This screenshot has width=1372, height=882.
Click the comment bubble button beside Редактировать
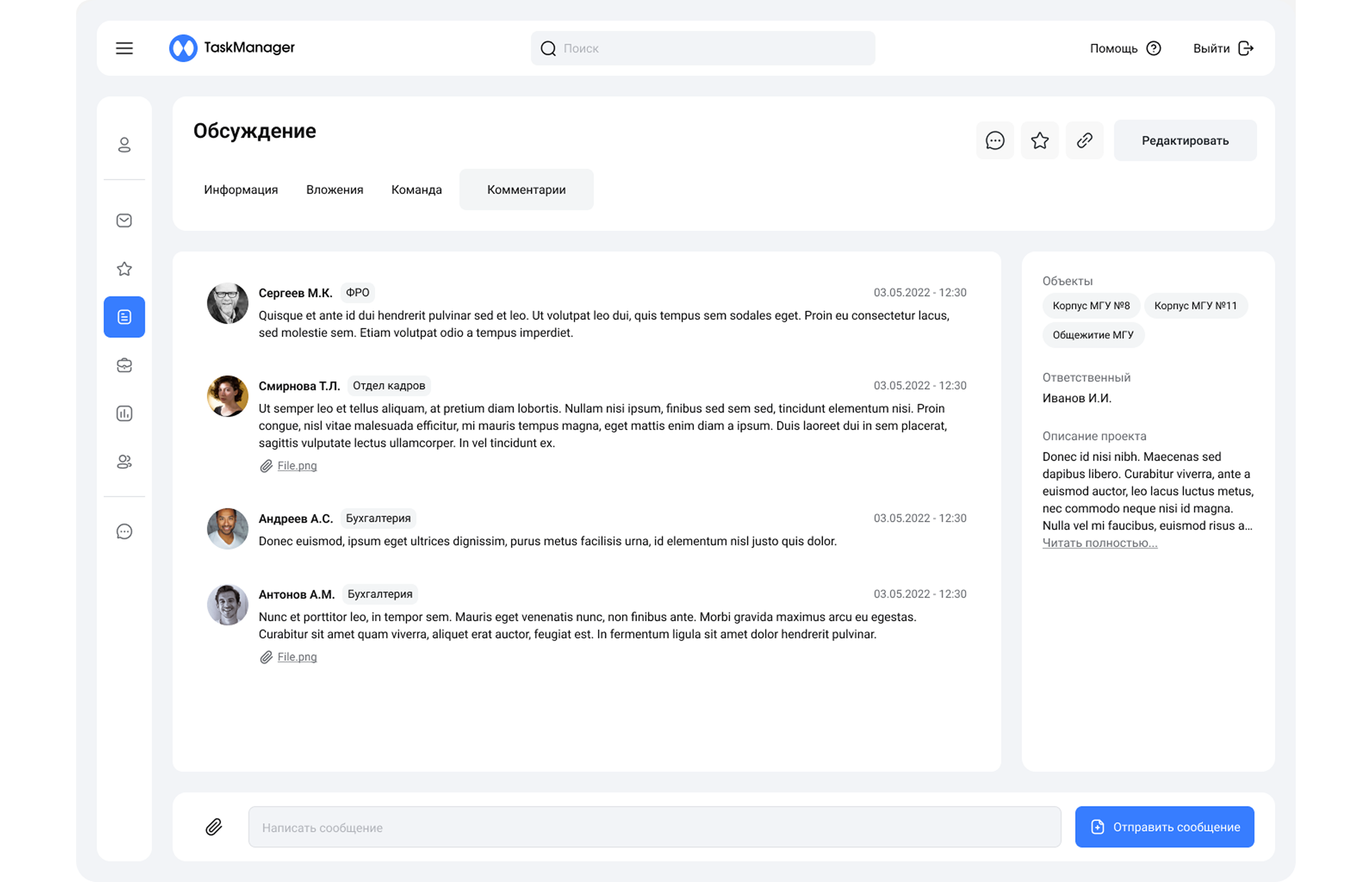click(x=995, y=140)
